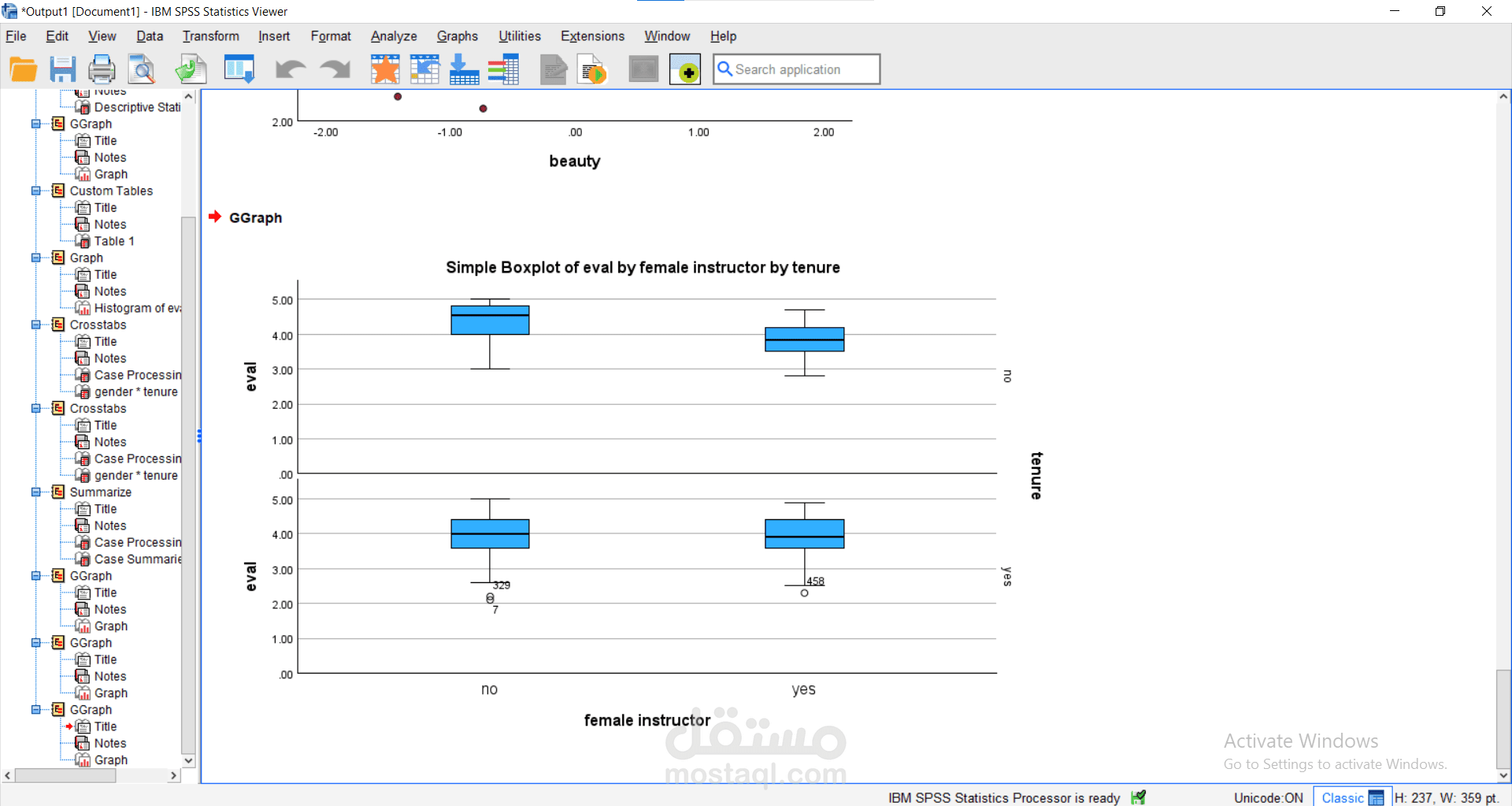Click the Export output toolbar icon
The height and width of the screenshot is (806, 1512).
[x=191, y=69]
